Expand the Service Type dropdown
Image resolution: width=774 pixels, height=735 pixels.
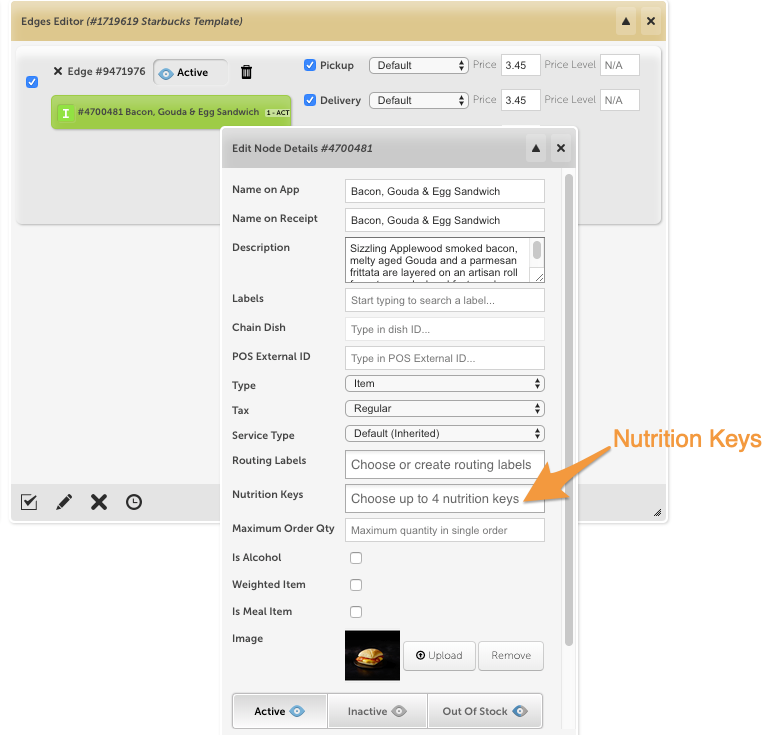(445, 433)
